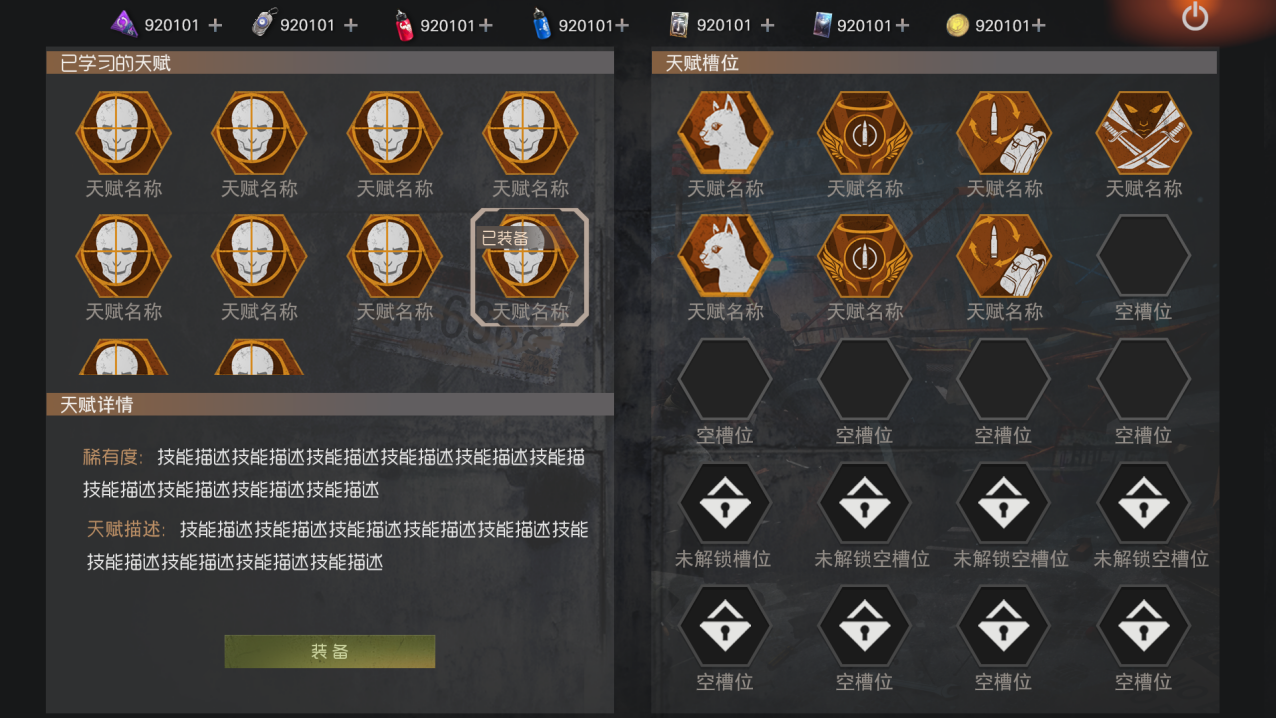Click the green 装备 button
Viewport: 1276px width, 718px height.
tap(329, 652)
